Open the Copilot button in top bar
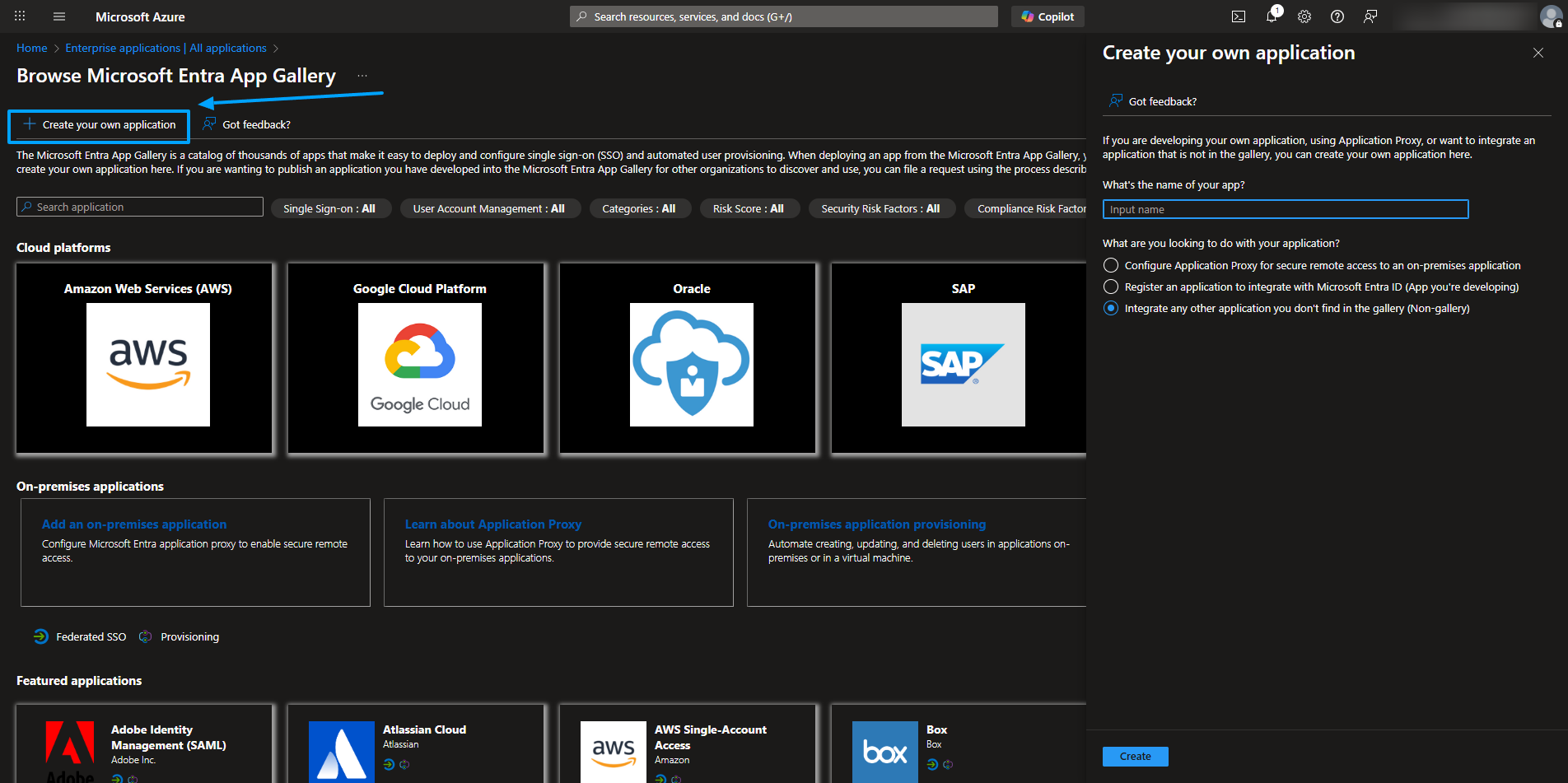The image size is (1568, 783). (1047, 16)
